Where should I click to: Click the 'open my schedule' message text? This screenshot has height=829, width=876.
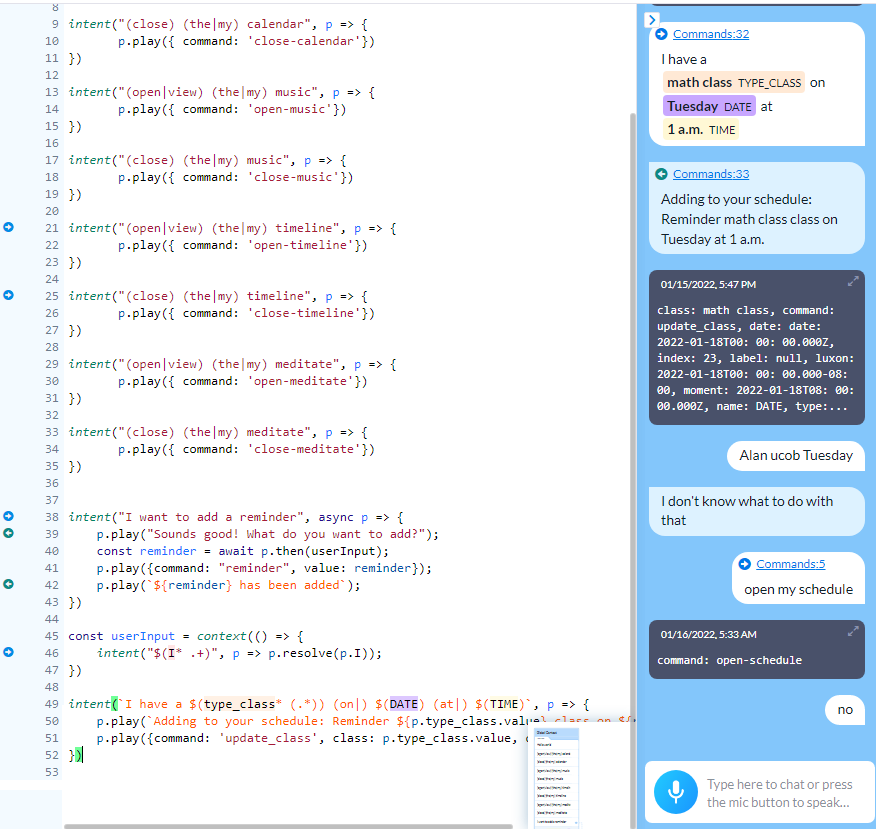tap(798, 589)
